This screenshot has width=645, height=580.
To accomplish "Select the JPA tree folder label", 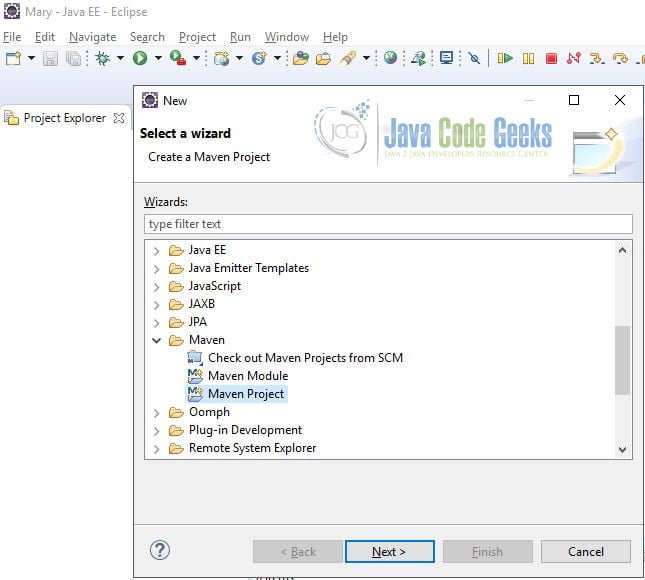I will pyautogui.click(x=198, y=322).
